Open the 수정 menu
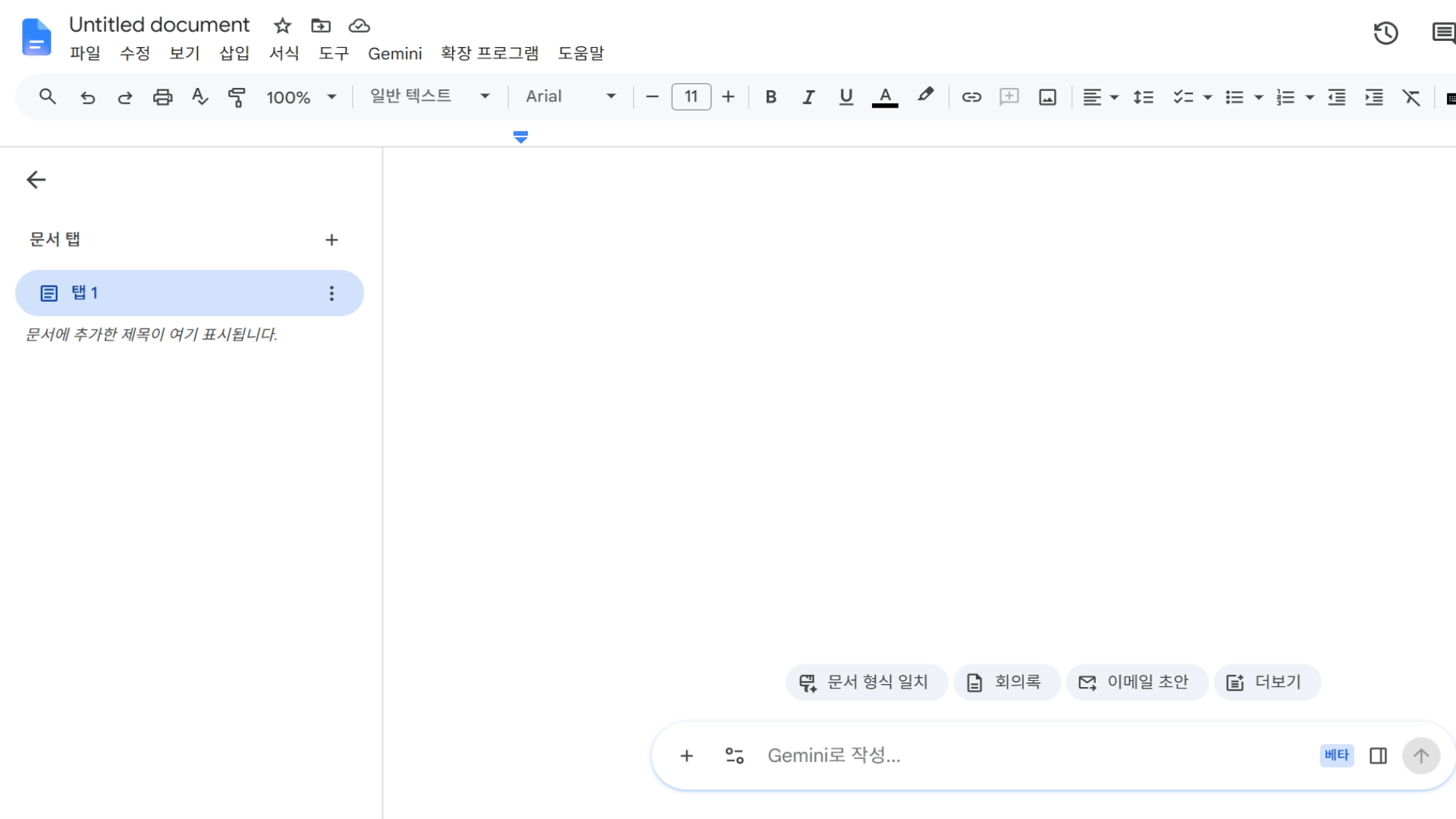This screenshot has height=819, width=1456. [135, 53]
